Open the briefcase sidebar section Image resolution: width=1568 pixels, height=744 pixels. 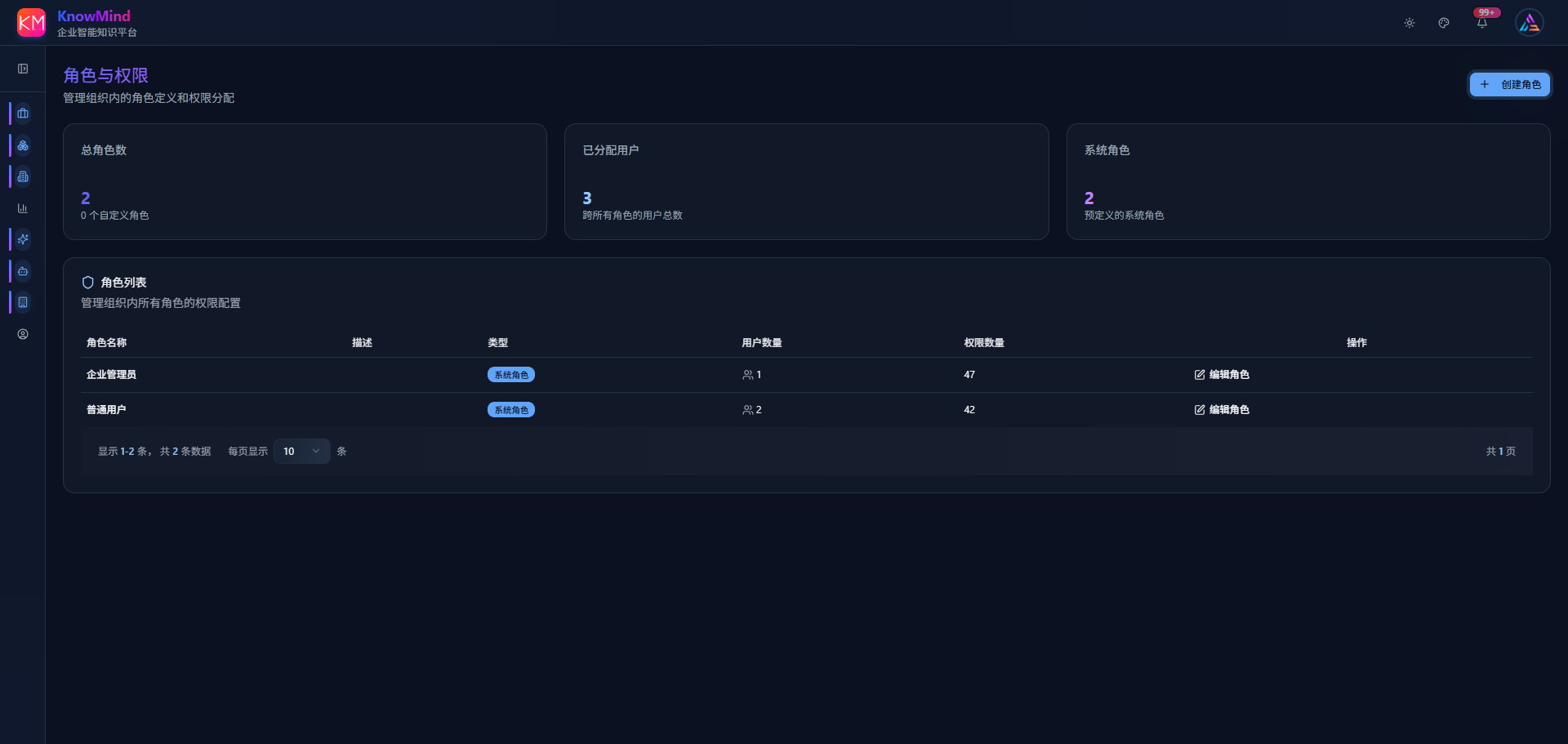pos(23,114)
